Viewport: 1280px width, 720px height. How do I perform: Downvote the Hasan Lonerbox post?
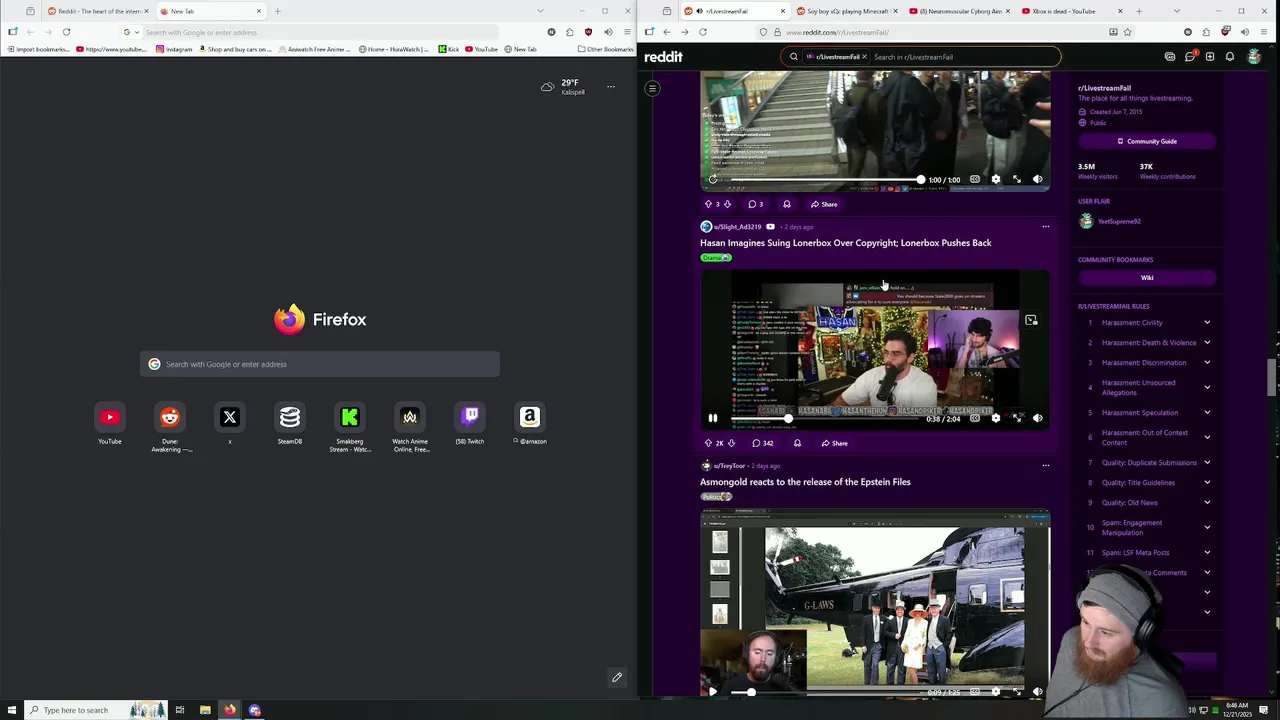(x=731, y=443)
